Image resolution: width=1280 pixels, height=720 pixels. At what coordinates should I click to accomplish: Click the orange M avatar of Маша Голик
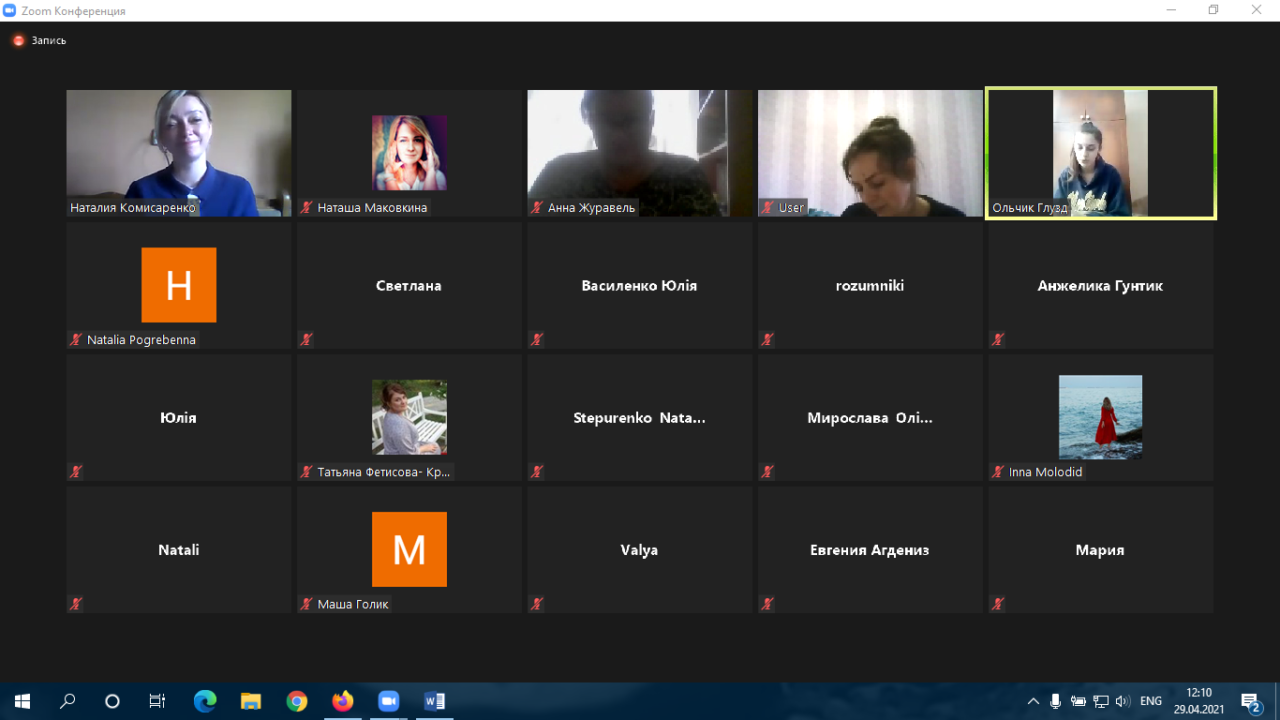pyautogui.click(x=409, y=549)
